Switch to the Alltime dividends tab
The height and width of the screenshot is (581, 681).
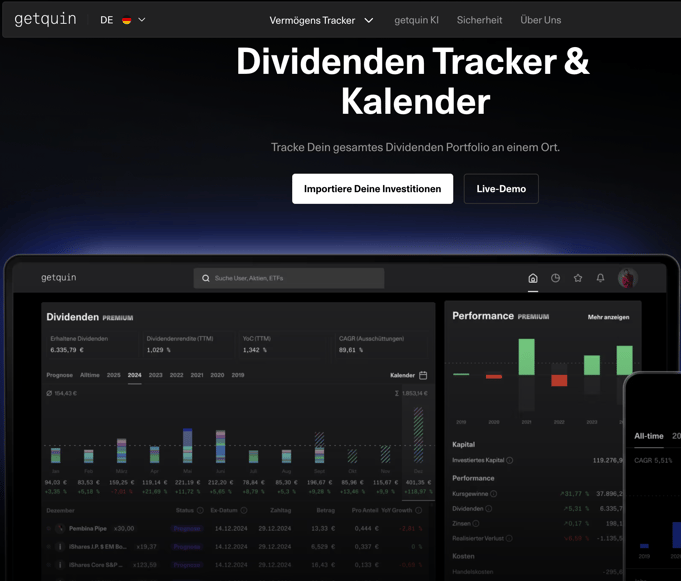(x=89, y=375)
